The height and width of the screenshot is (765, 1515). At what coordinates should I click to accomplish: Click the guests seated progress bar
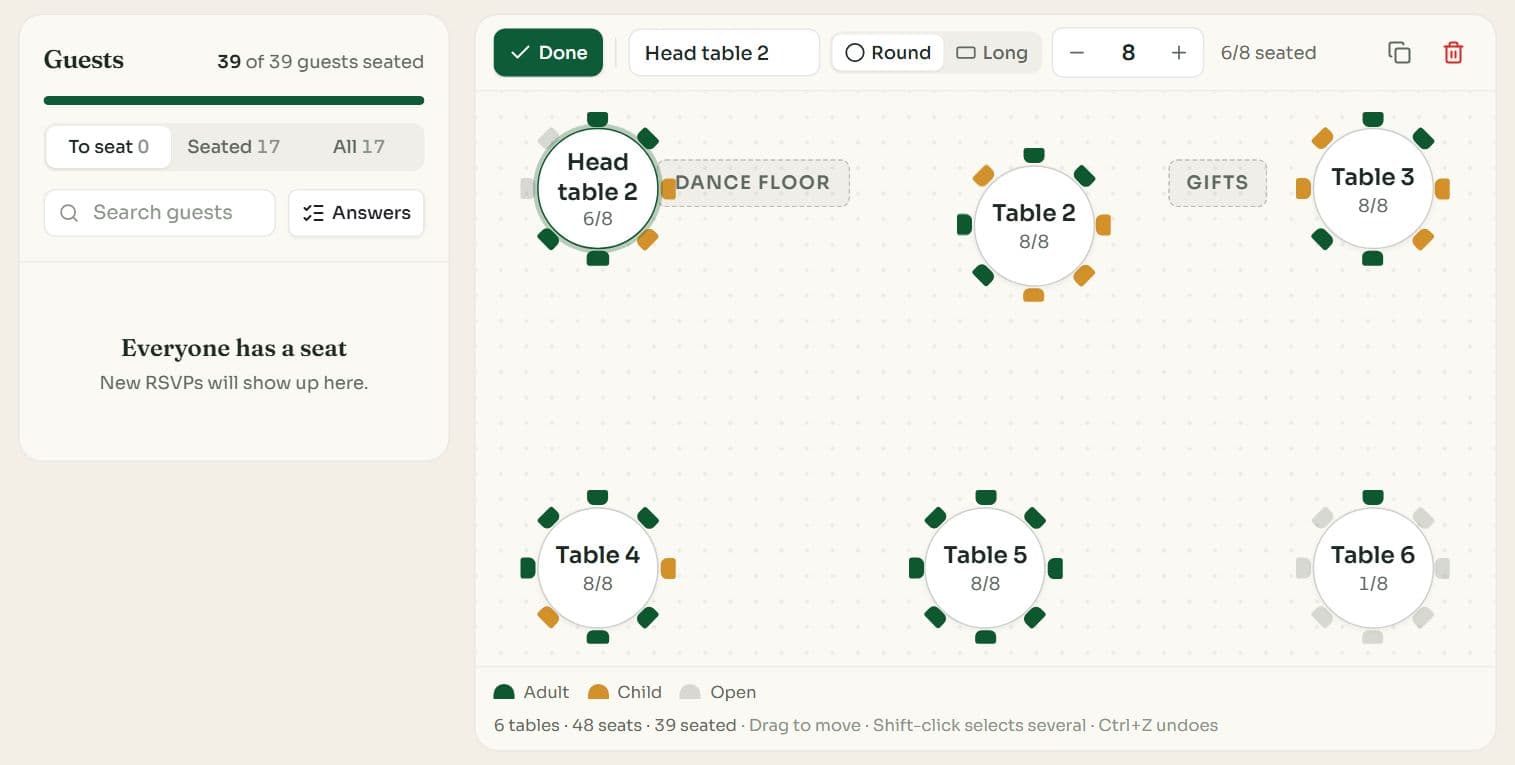[x=234, y=100]
